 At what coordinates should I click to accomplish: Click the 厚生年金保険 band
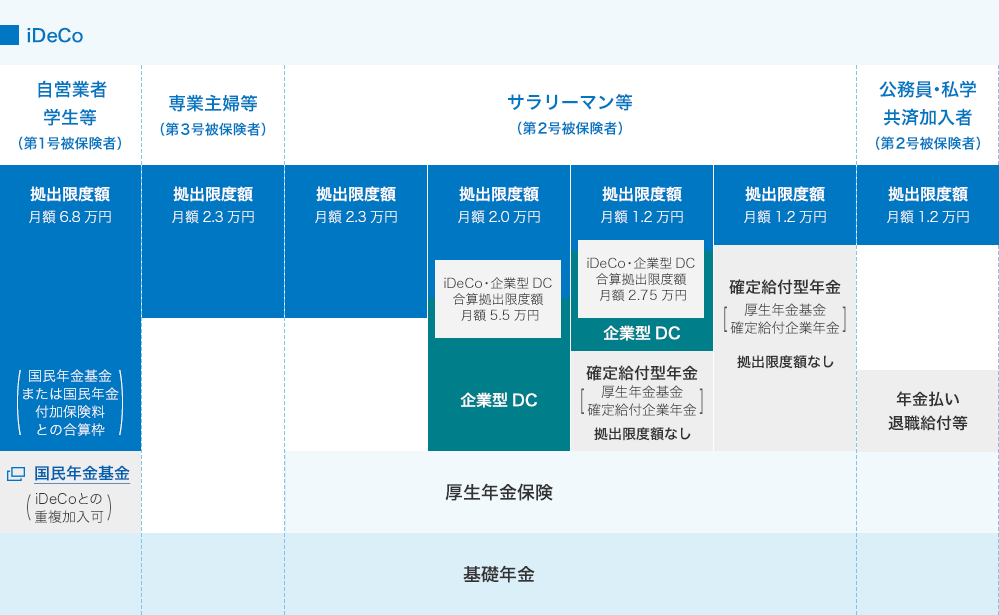coord(499,493)
